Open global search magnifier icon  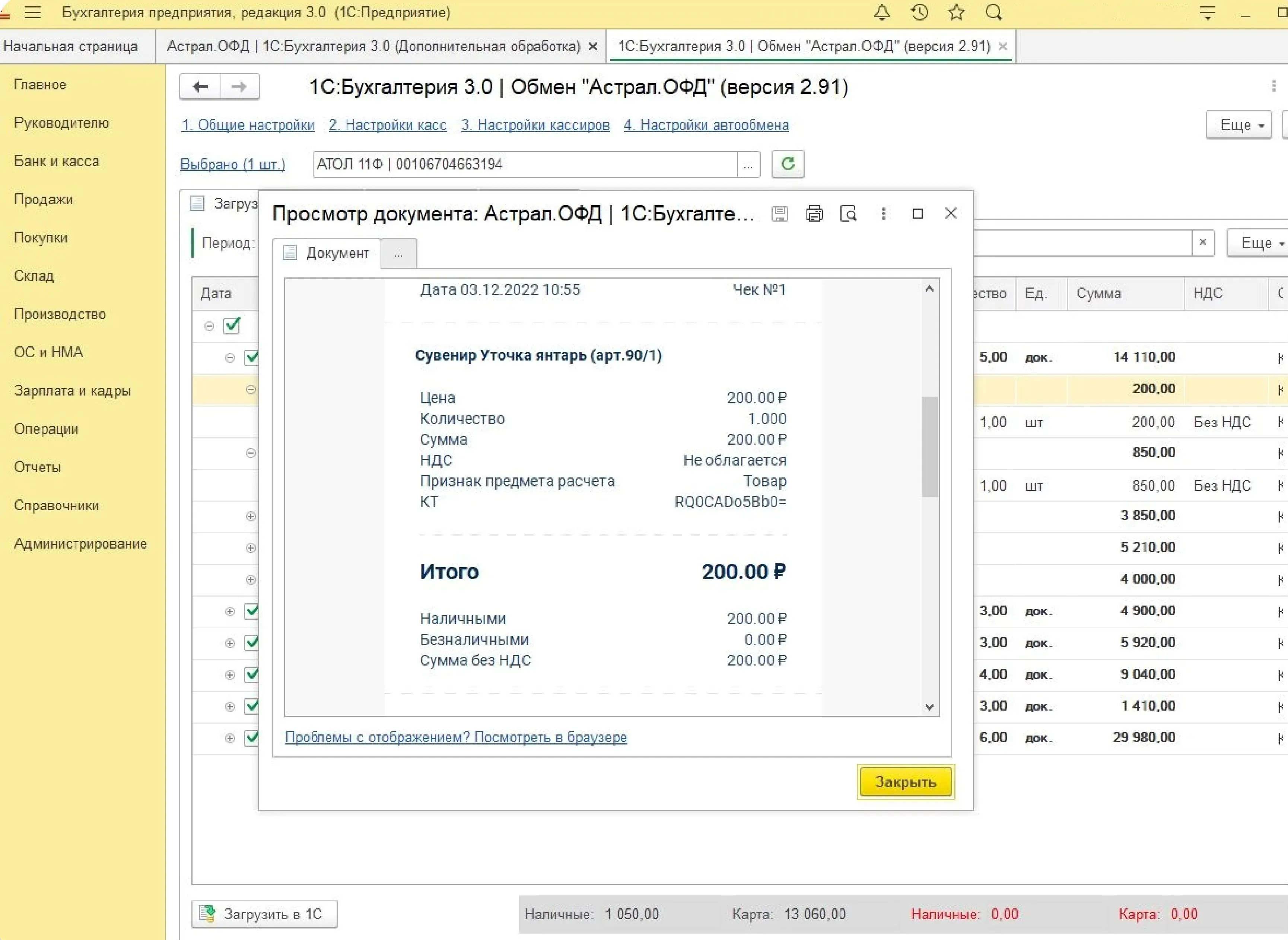click(994, 13)
